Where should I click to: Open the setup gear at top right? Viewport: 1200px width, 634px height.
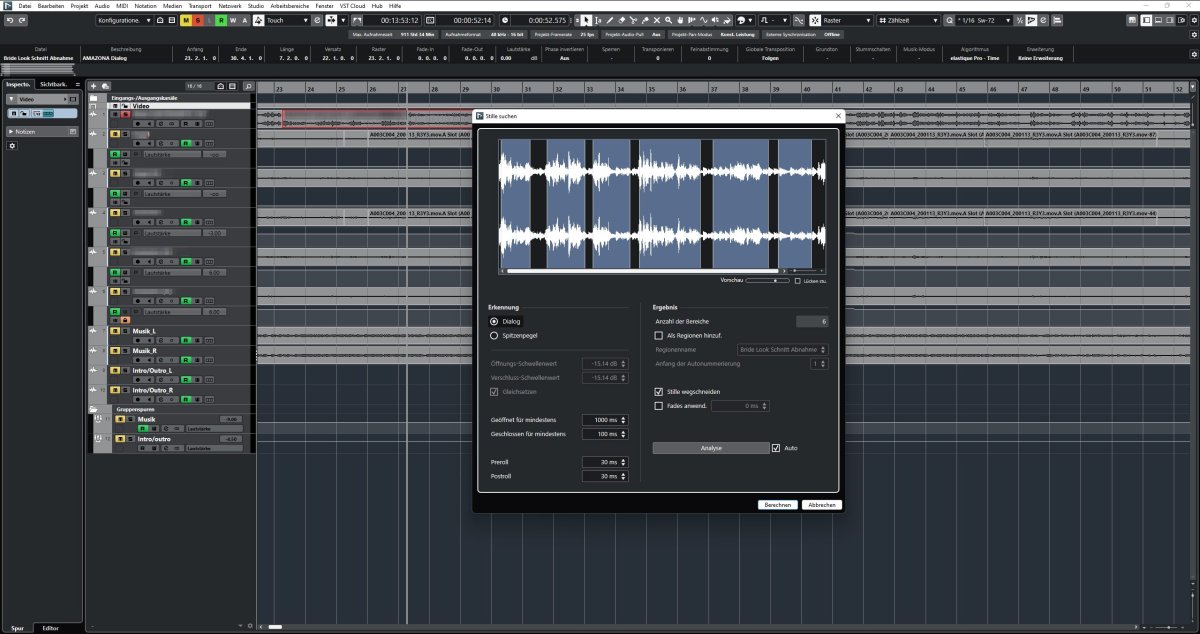1194,20
